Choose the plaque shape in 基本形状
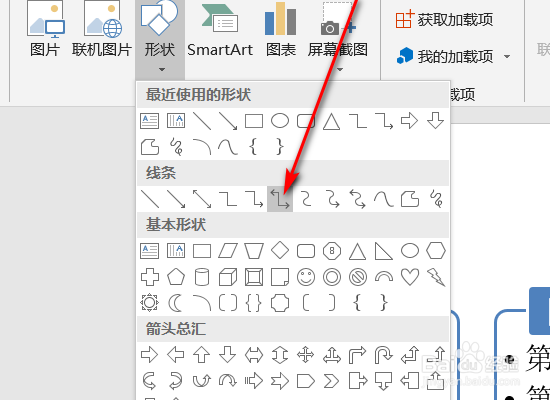Viewport: 550px width, 400px height. (x=280, y=302)
